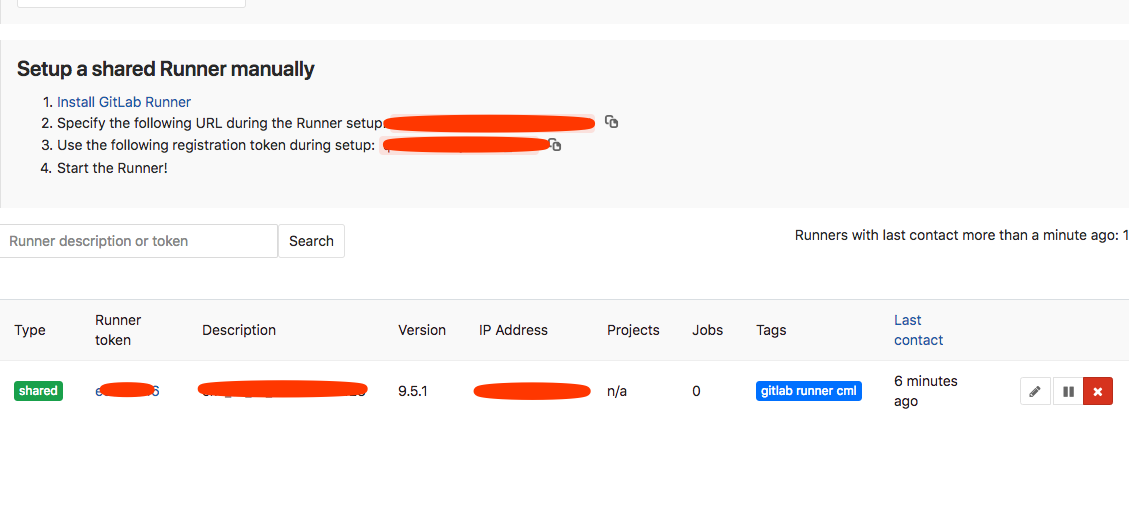The width and height of the screenshot is (1137, 516).
Task: Click the Type column header
Action: (x=30, y=330)
